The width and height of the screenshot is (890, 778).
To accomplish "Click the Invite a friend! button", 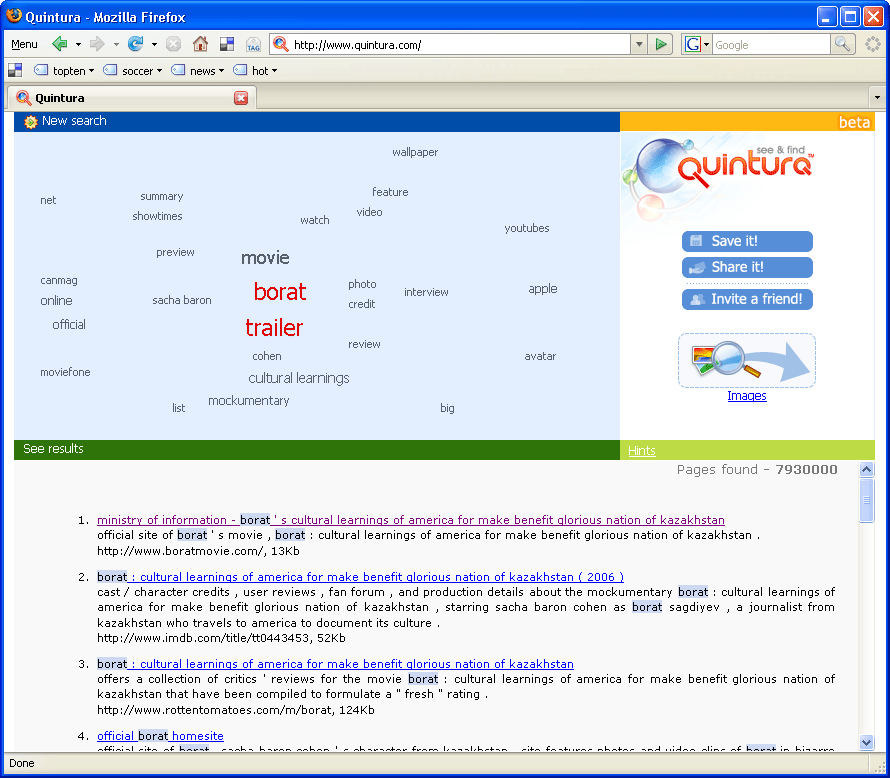I will [747, 299].
